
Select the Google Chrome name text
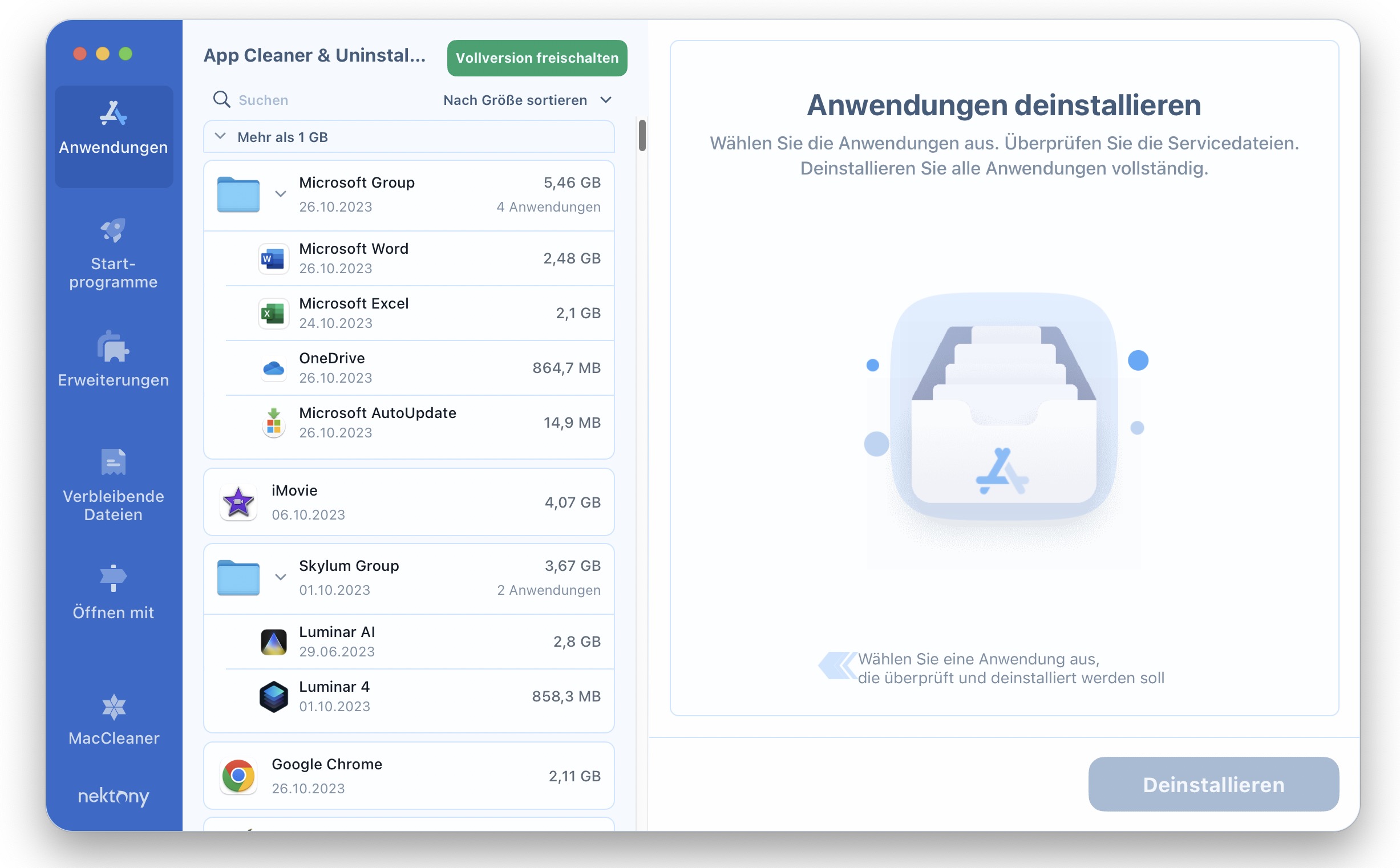pyautogui.click(x=327, y=764)
